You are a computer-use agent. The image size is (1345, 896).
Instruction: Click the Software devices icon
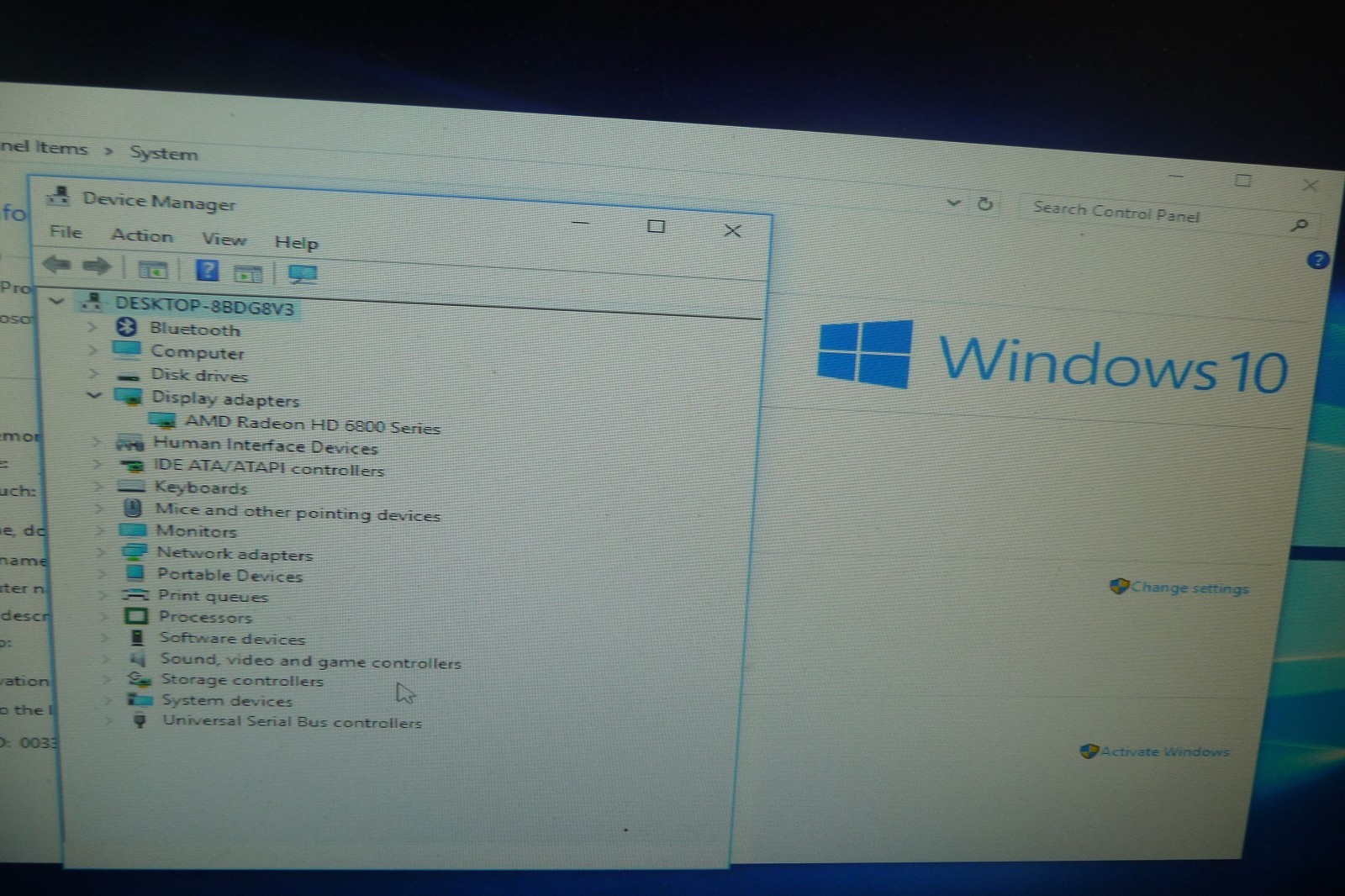pyautogui.click(x=137, y=637)
